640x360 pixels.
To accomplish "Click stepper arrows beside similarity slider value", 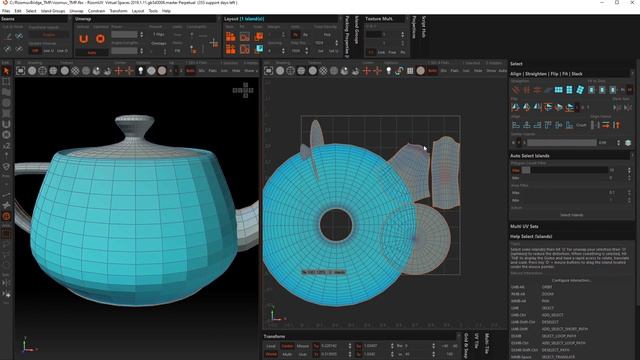I will (x=619, y=142).
